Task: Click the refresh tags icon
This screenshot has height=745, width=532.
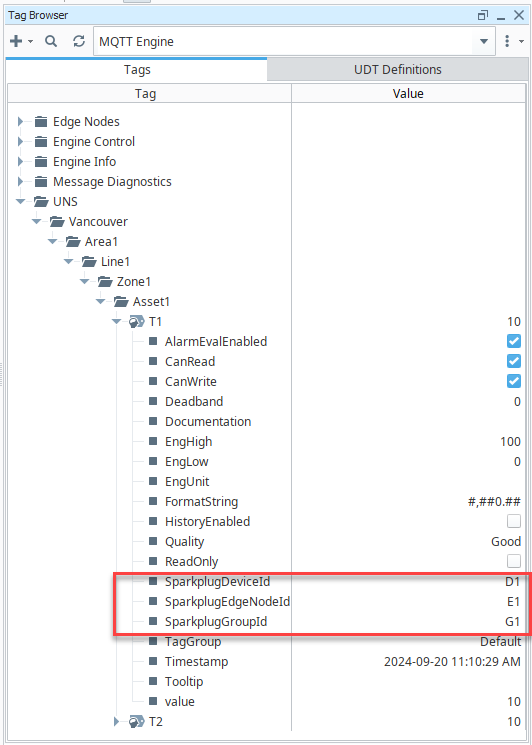Action: (79, 41)
